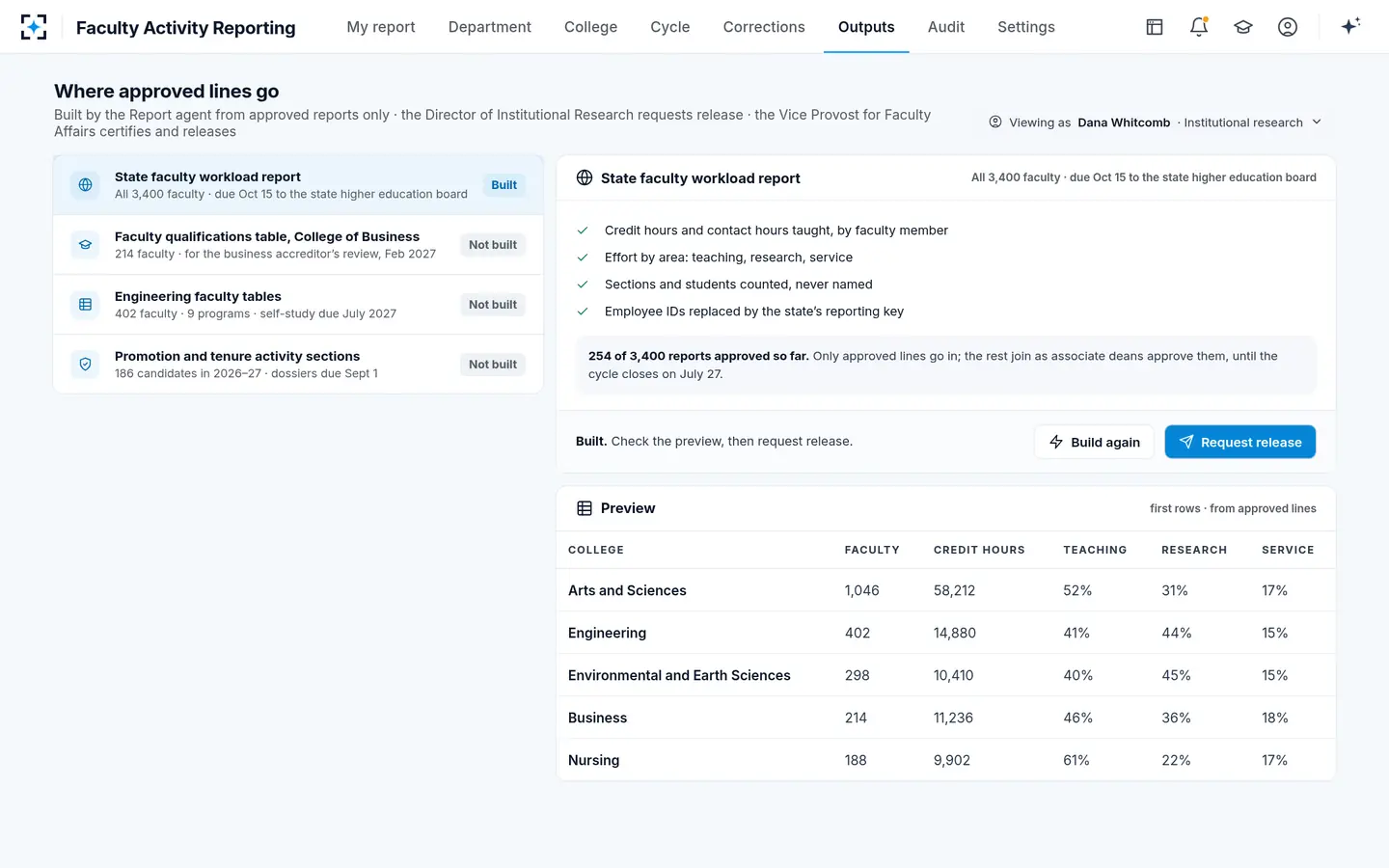Open the layout panel icon in header
The image size is (1389, 868).
pos(1155,27)
